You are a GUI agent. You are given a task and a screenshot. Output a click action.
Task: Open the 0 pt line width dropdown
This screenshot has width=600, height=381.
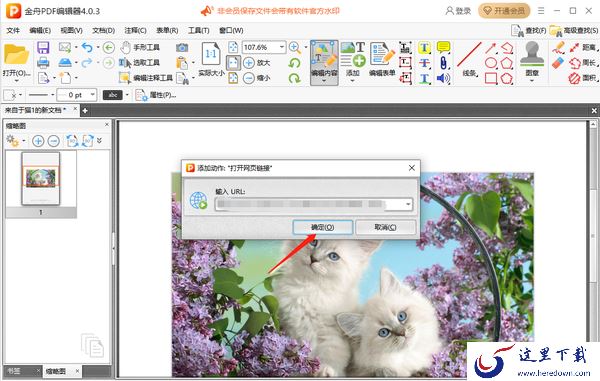92,94
